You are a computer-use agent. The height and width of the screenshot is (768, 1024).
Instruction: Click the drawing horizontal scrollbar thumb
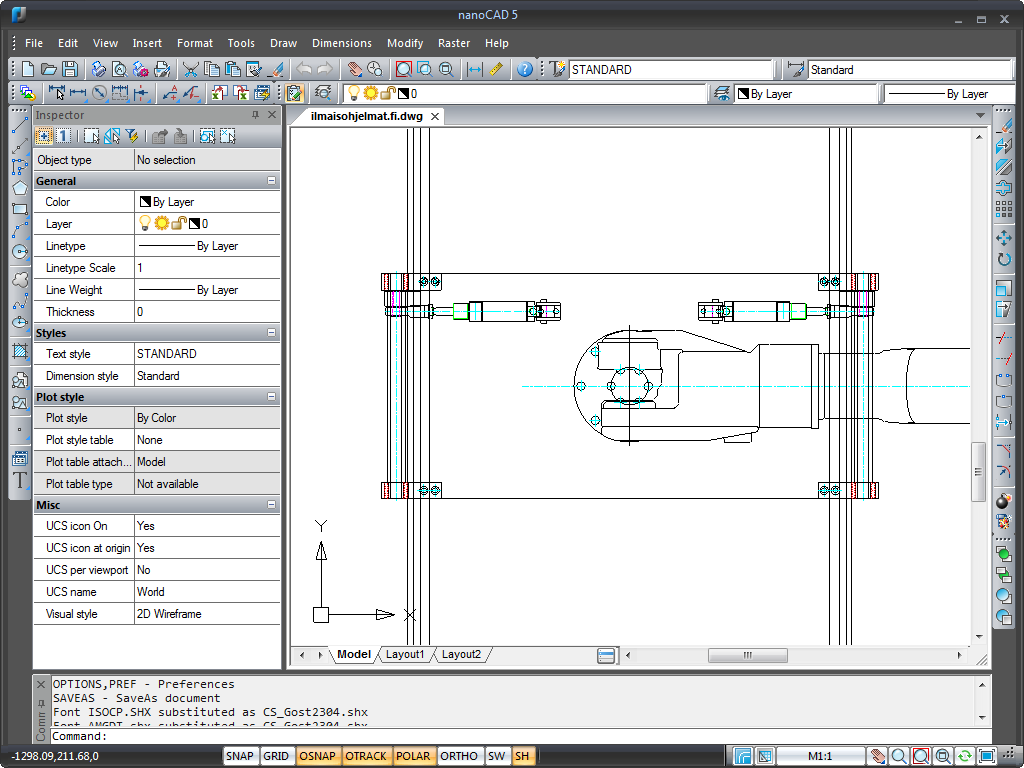click(748, 655)
